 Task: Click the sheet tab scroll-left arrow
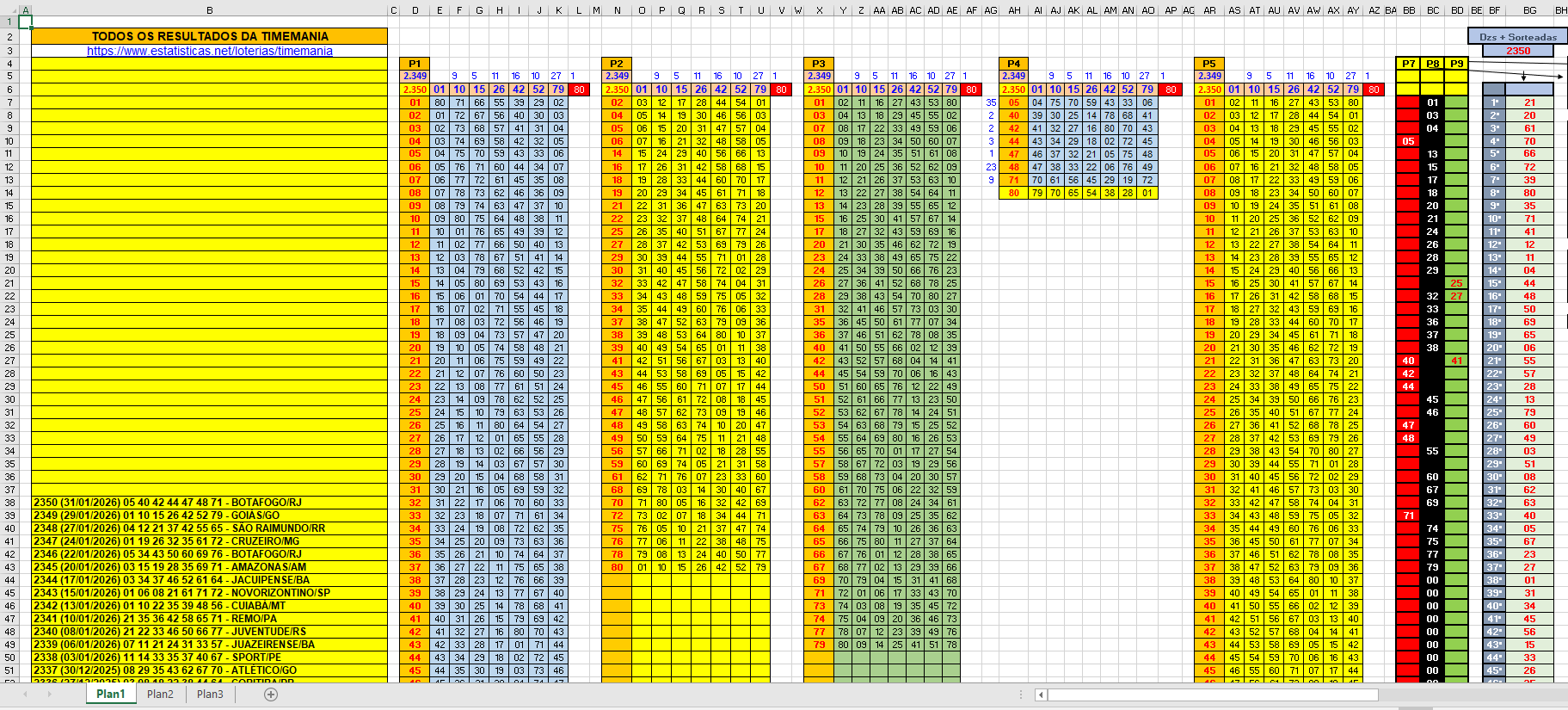coord(25,695)
